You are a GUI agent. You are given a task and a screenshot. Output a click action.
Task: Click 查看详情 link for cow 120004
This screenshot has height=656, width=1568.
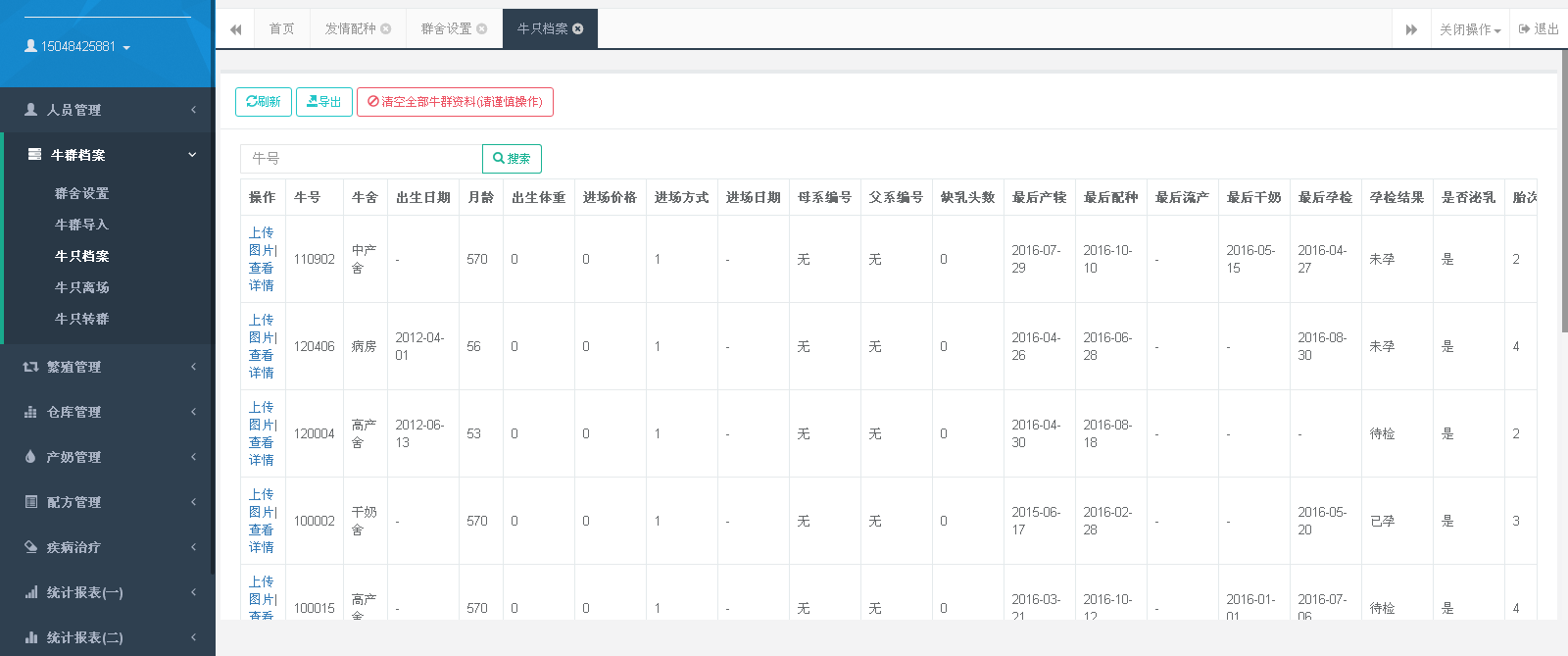(x=262, y=451)
